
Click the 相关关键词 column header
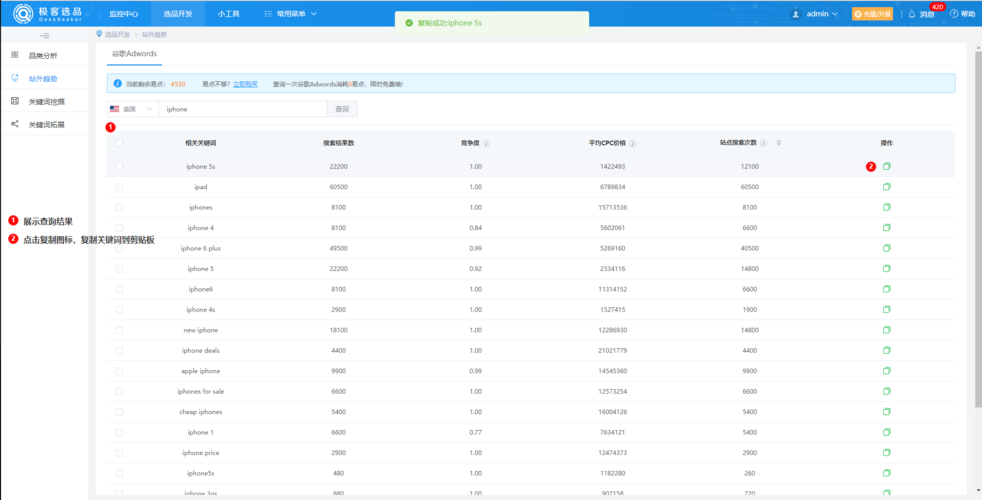click(x=201, y=143)
